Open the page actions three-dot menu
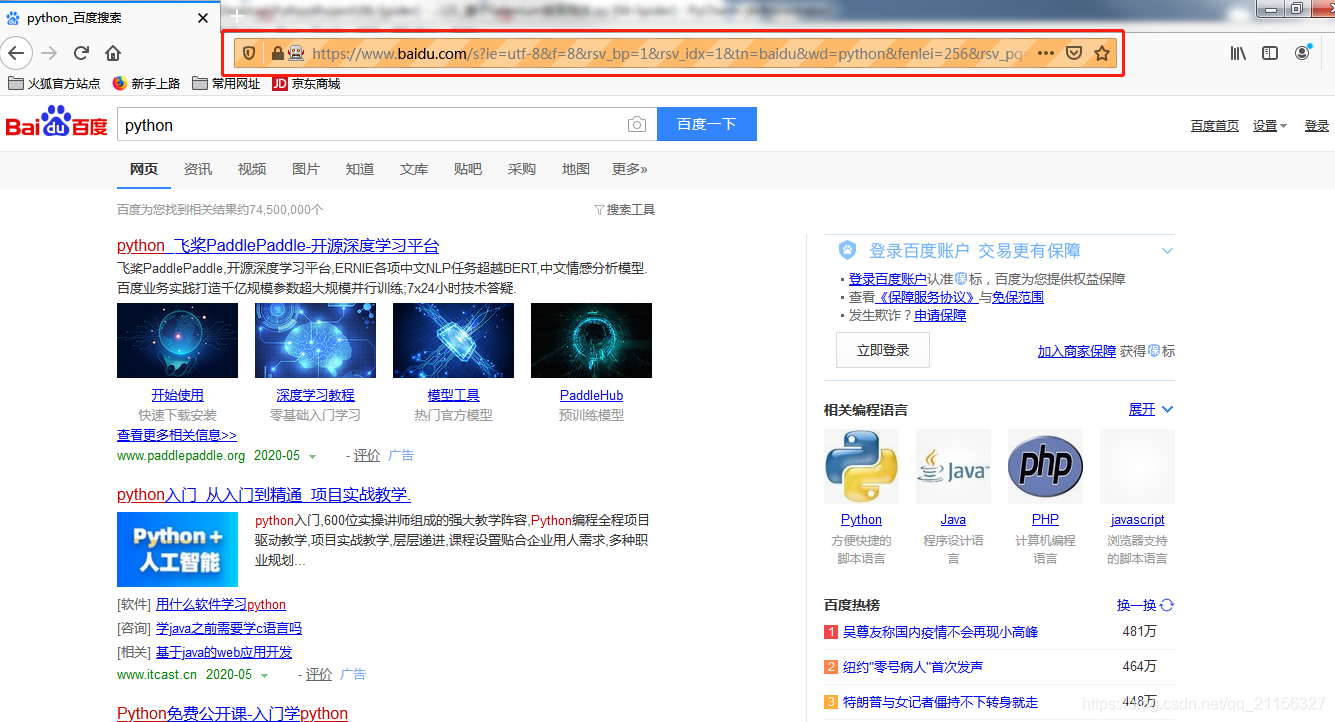The height and width of the screenshot is (722, 1335). (1046, 53)
